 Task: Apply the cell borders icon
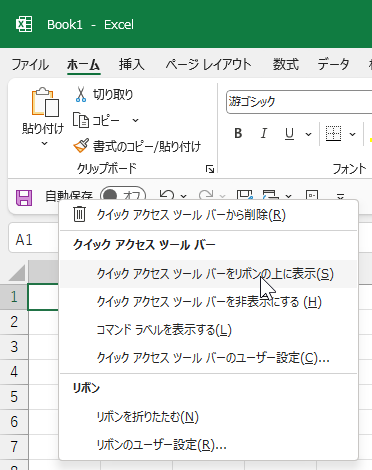click(x=333, y=133)
